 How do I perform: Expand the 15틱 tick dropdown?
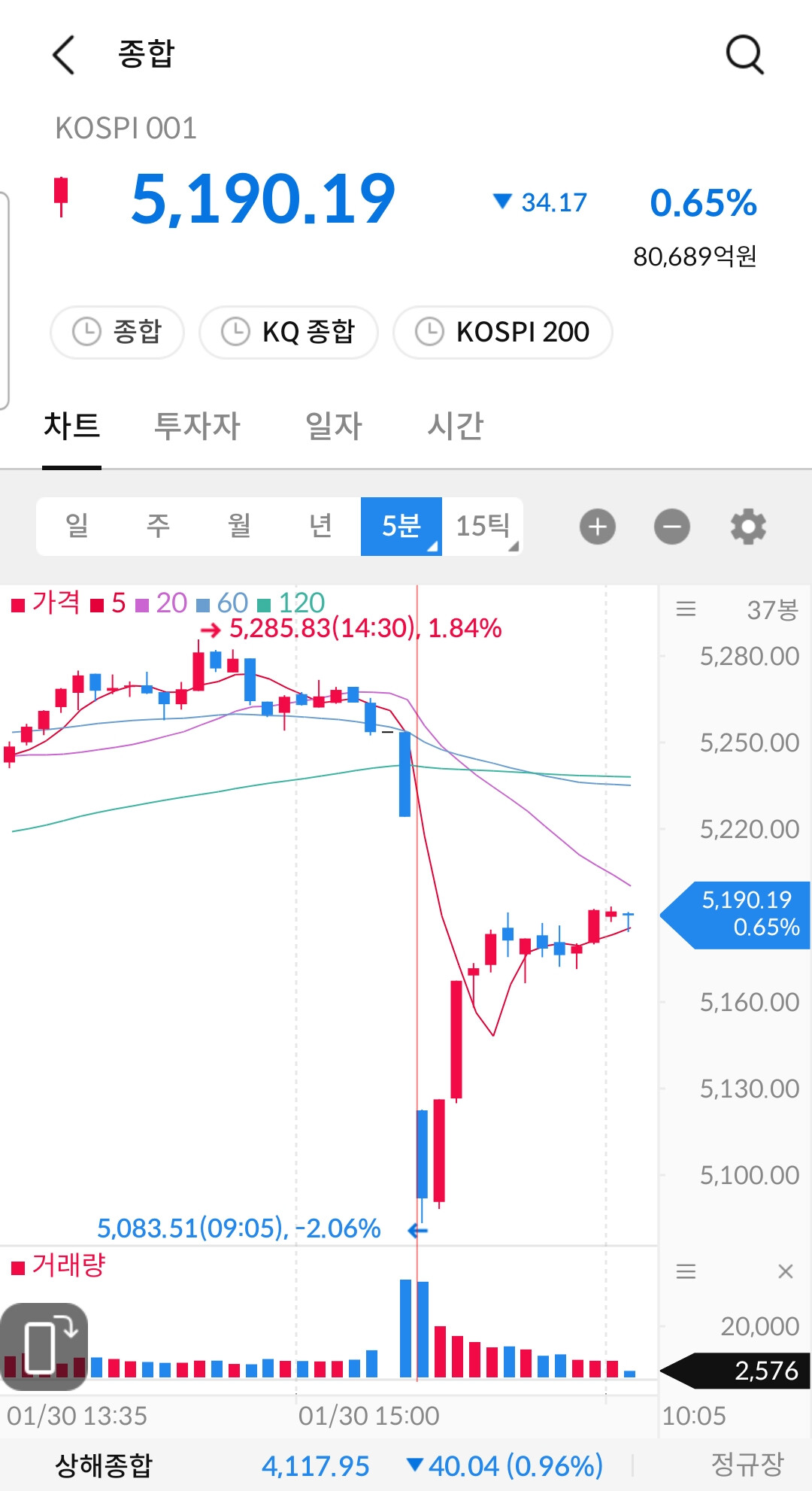[483, 527]
